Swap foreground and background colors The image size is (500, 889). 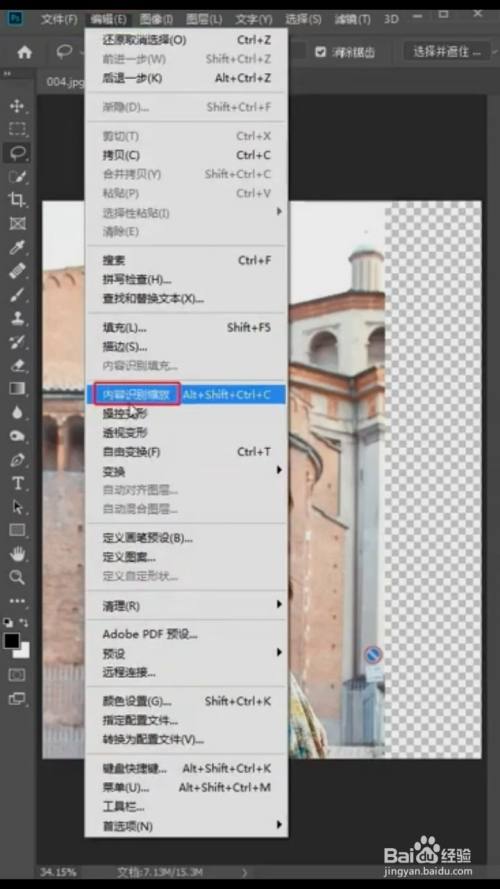pyautogui.click(x=24, y=623)
